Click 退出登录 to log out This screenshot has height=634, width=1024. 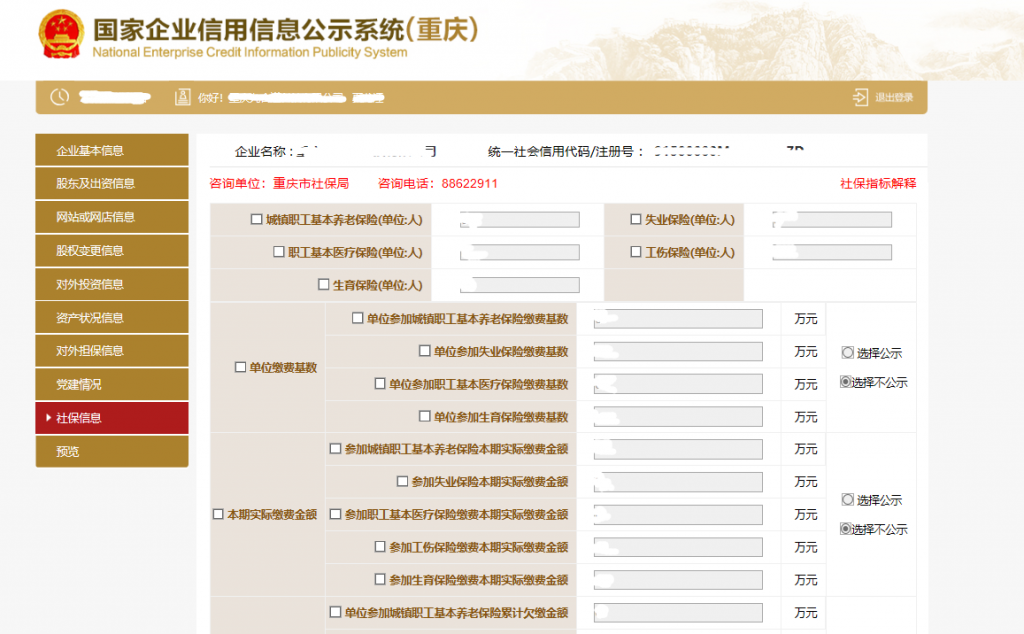coord(893,97)
